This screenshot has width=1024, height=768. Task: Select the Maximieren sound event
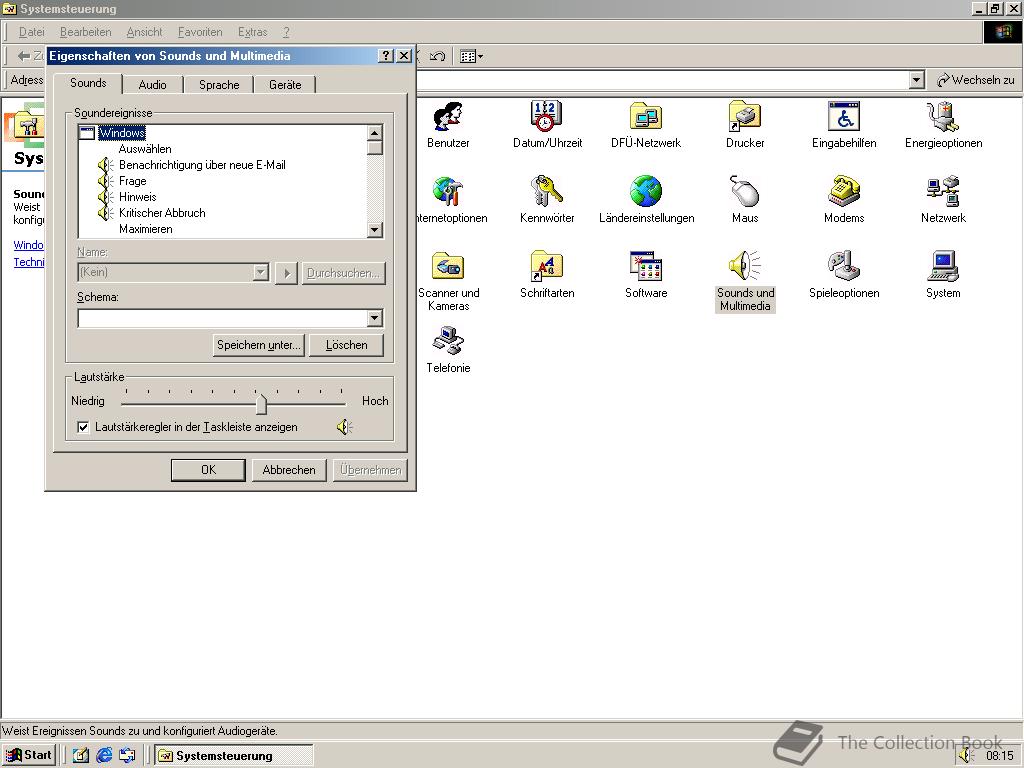click(x=146, y=229)
